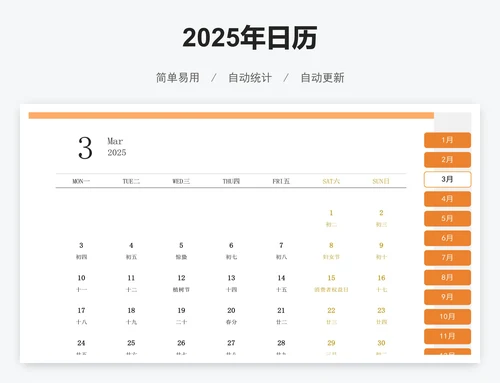This screenshot has height=383, width=500.
Task: Switch to the 7月 month
Action: [447, 258]
